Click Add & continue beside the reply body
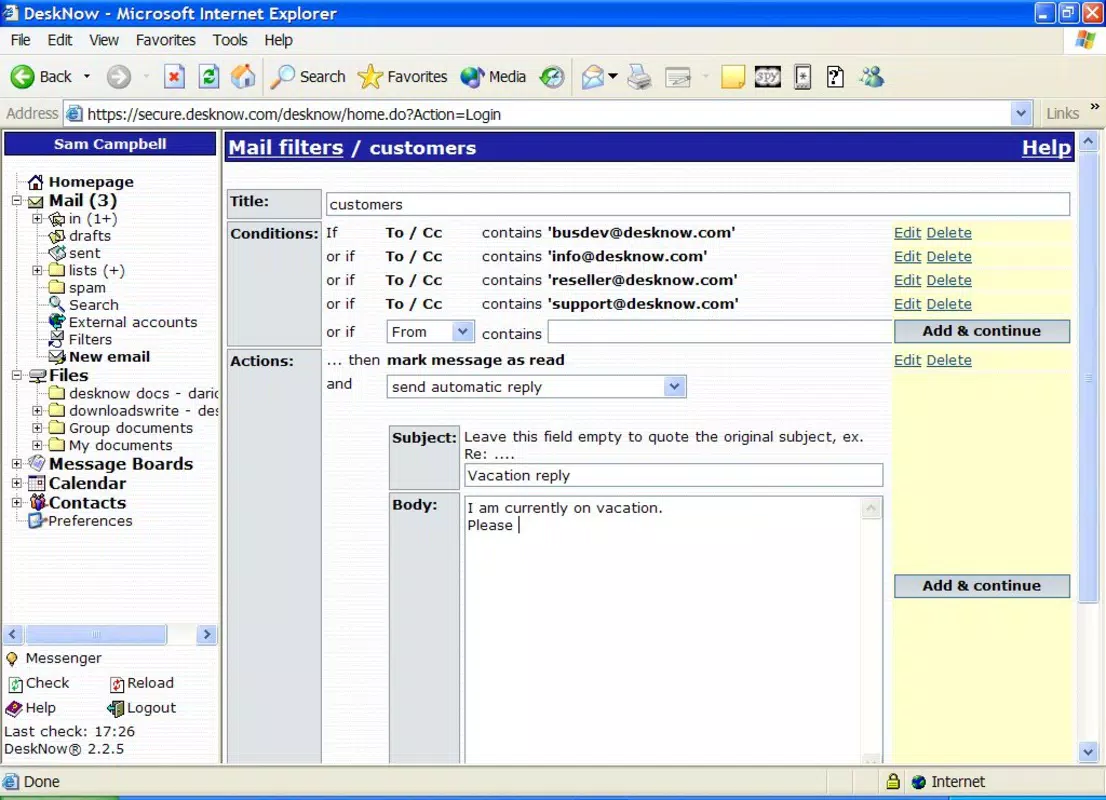This screenshot has height=800, width=1106. pos(982,586)
